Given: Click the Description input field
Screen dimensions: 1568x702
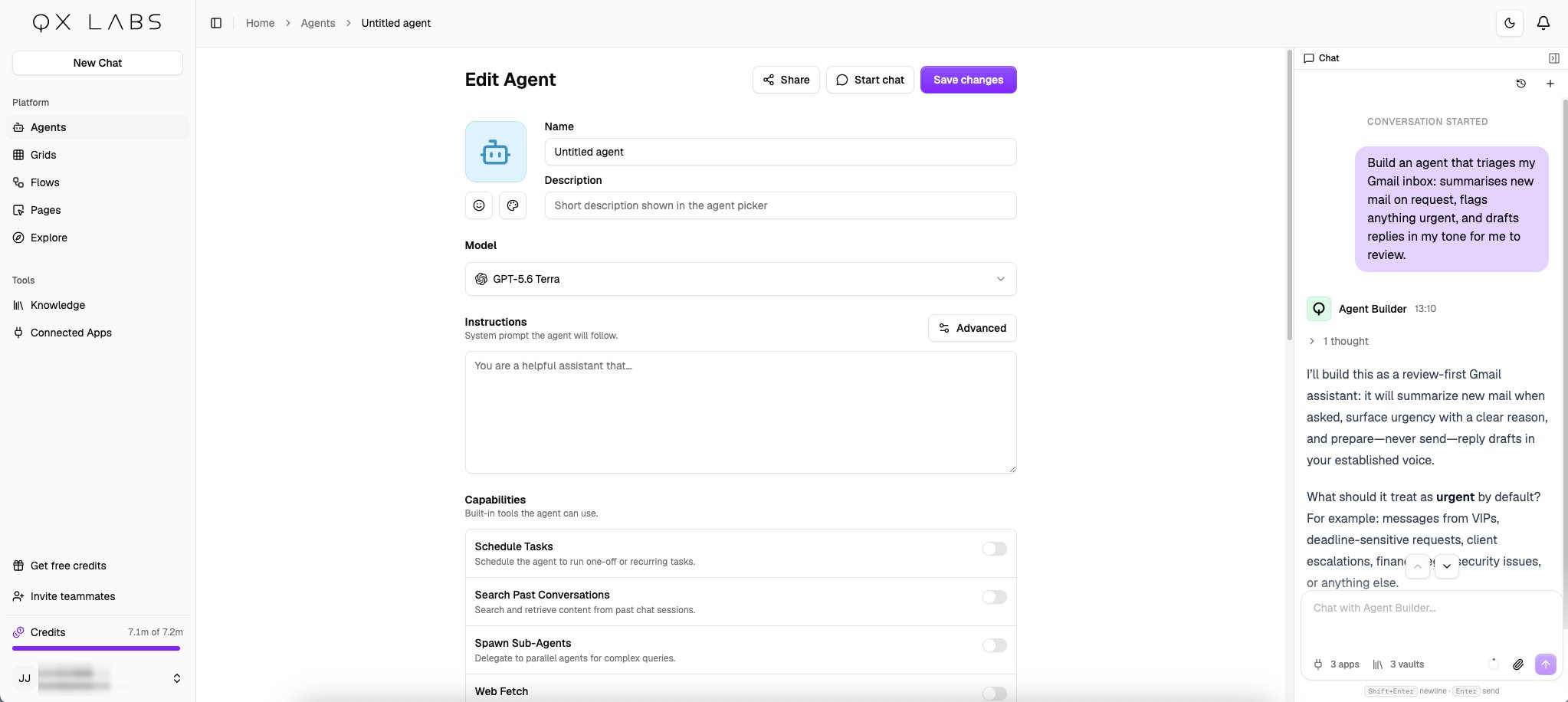Looking at the screenshot, I should click(780, 205).
